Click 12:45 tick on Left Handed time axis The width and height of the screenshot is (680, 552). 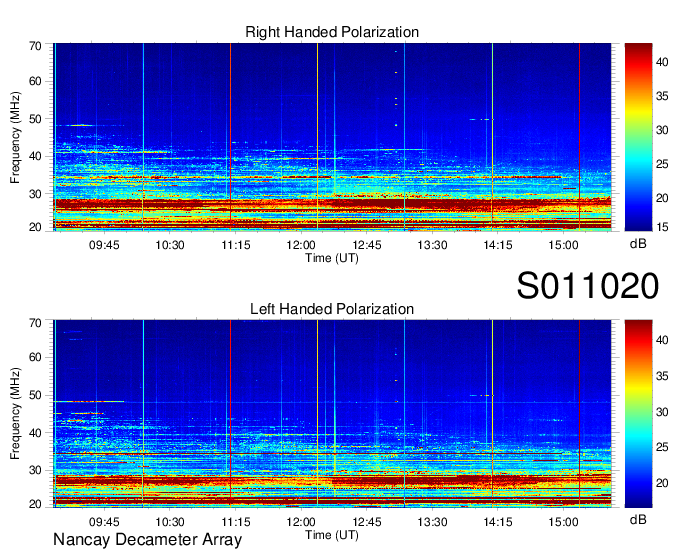(366, 522)
